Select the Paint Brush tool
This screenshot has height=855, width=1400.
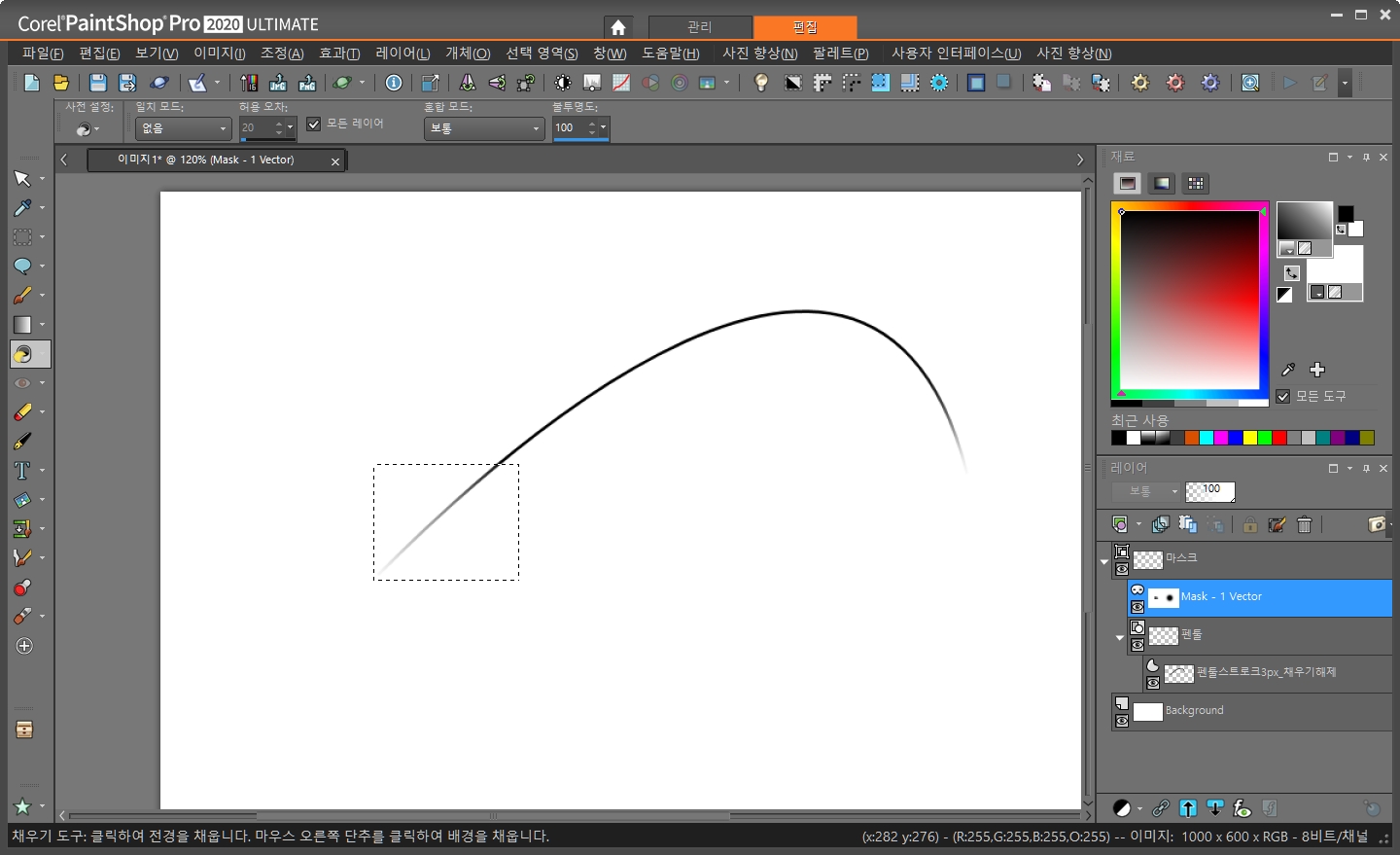click(x=22, y=296)
